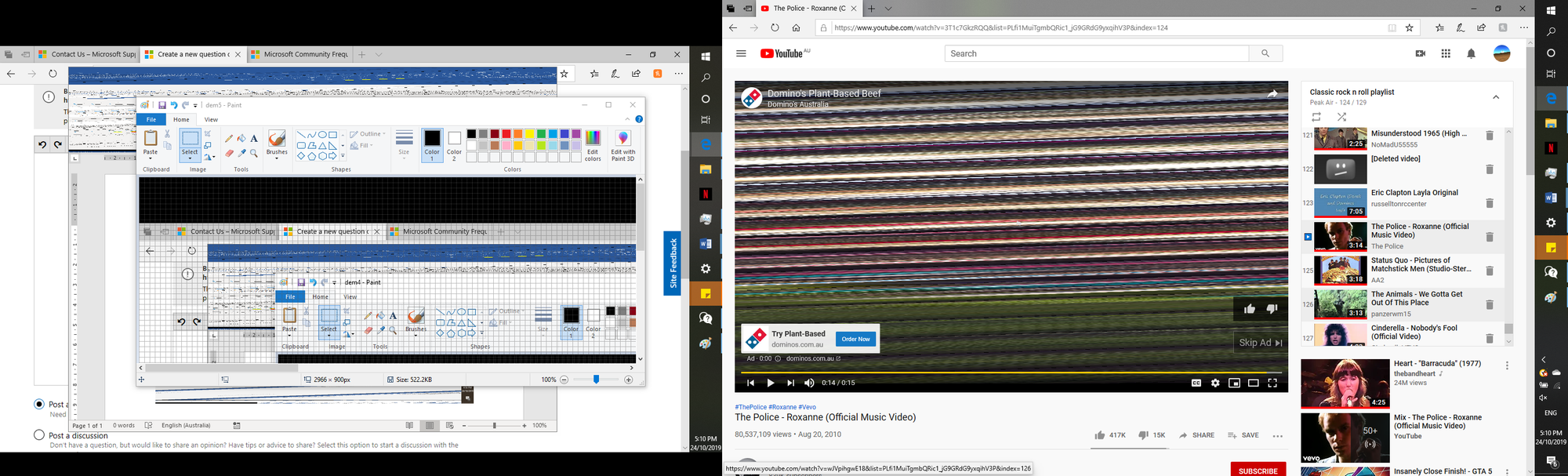Image resolution: width=1568 pixels, height=476 pixels.
Task: Select the Text tool in dem5 Paint
Action: click(x=254, y=139)
